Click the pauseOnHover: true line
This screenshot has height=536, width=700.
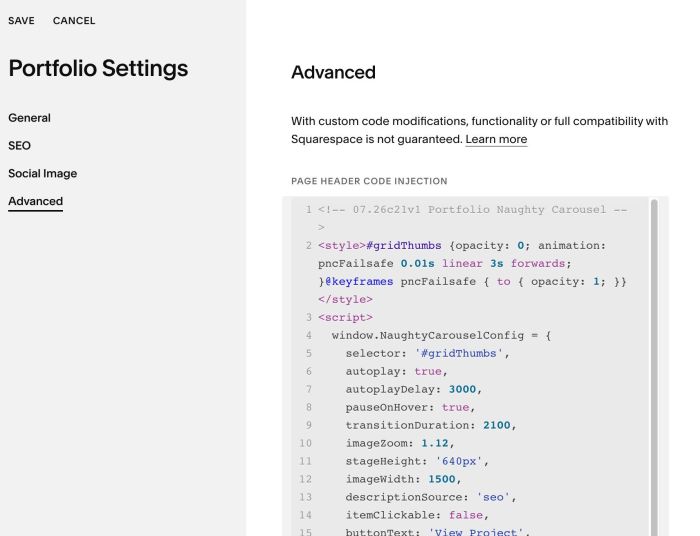pos(410,407)
